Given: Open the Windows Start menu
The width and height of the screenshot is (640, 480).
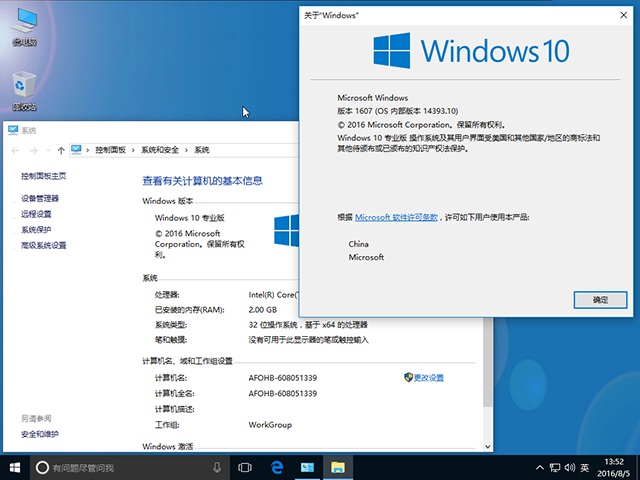Looking at the screenshot, I should (x=15, y=467).
